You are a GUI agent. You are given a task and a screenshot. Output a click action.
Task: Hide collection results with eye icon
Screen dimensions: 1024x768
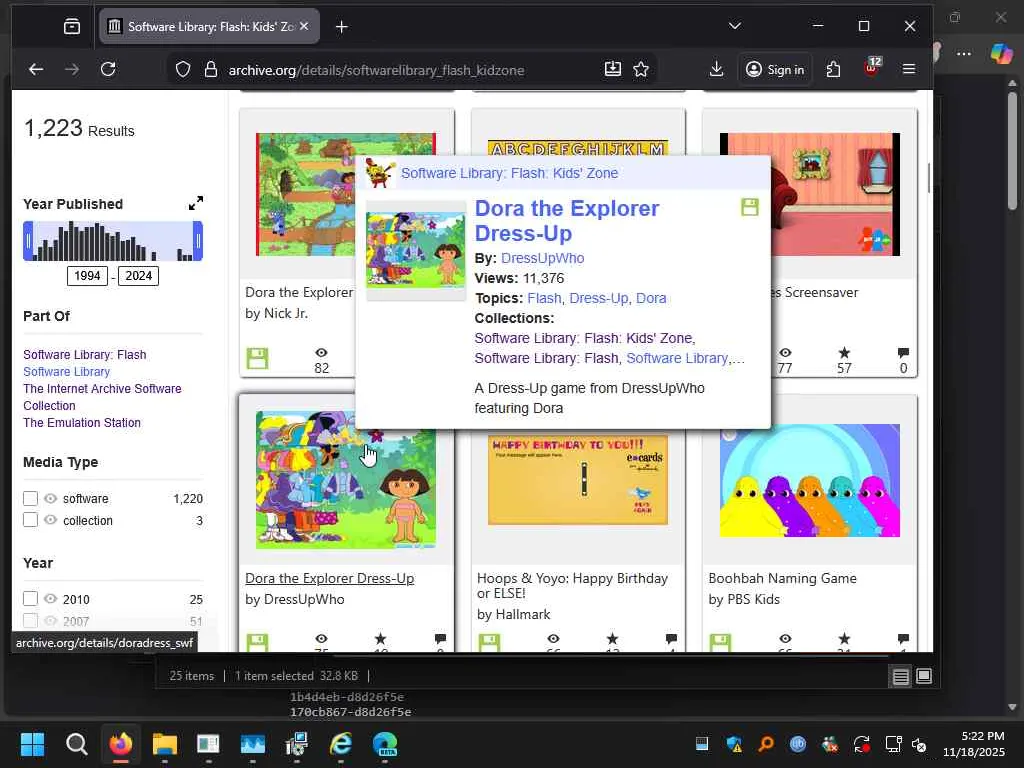(x=50, y=520)
